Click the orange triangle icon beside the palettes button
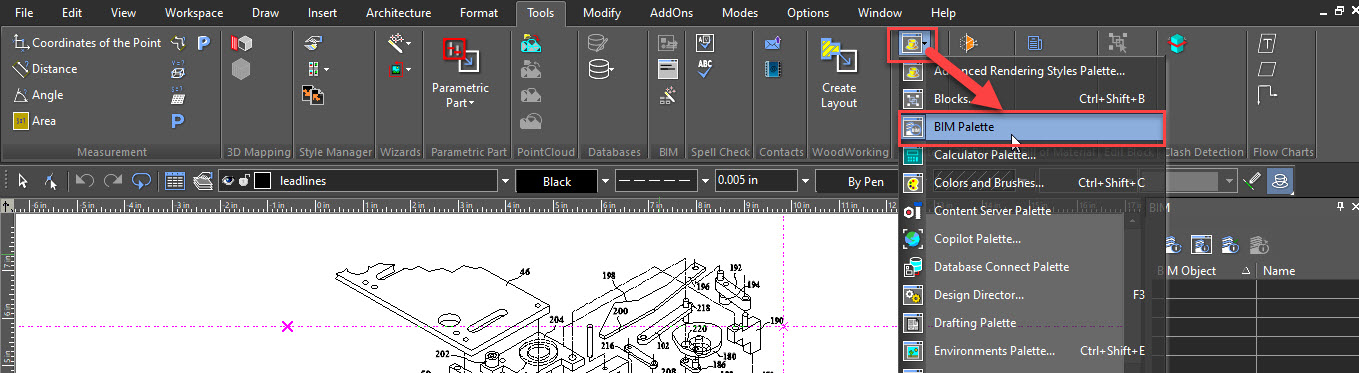This screenshot has width=1359, height=373. coord(968,43)
